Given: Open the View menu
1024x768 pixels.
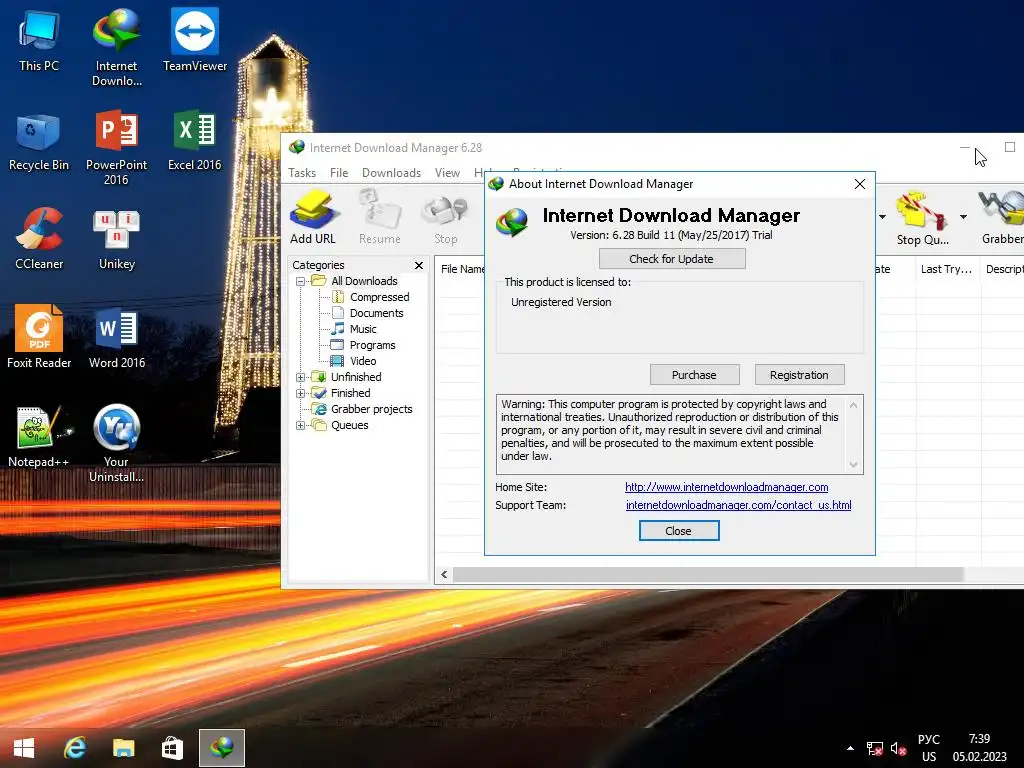Looking at the screenshot, I should (x=447, y=173).
